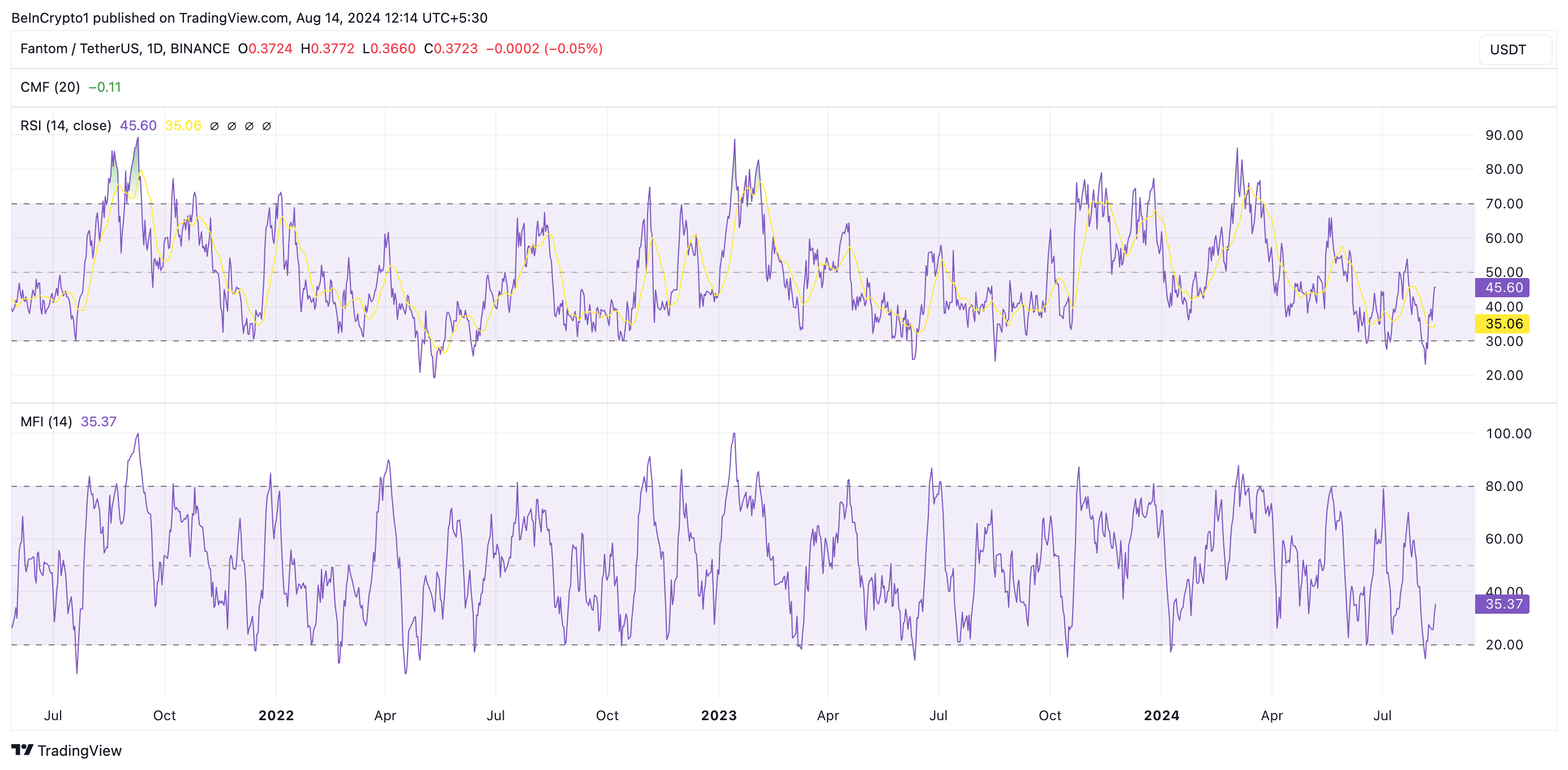
Task: Click the yellow RSI value 35.06 in legend
Action: click(x=183, y=125)
